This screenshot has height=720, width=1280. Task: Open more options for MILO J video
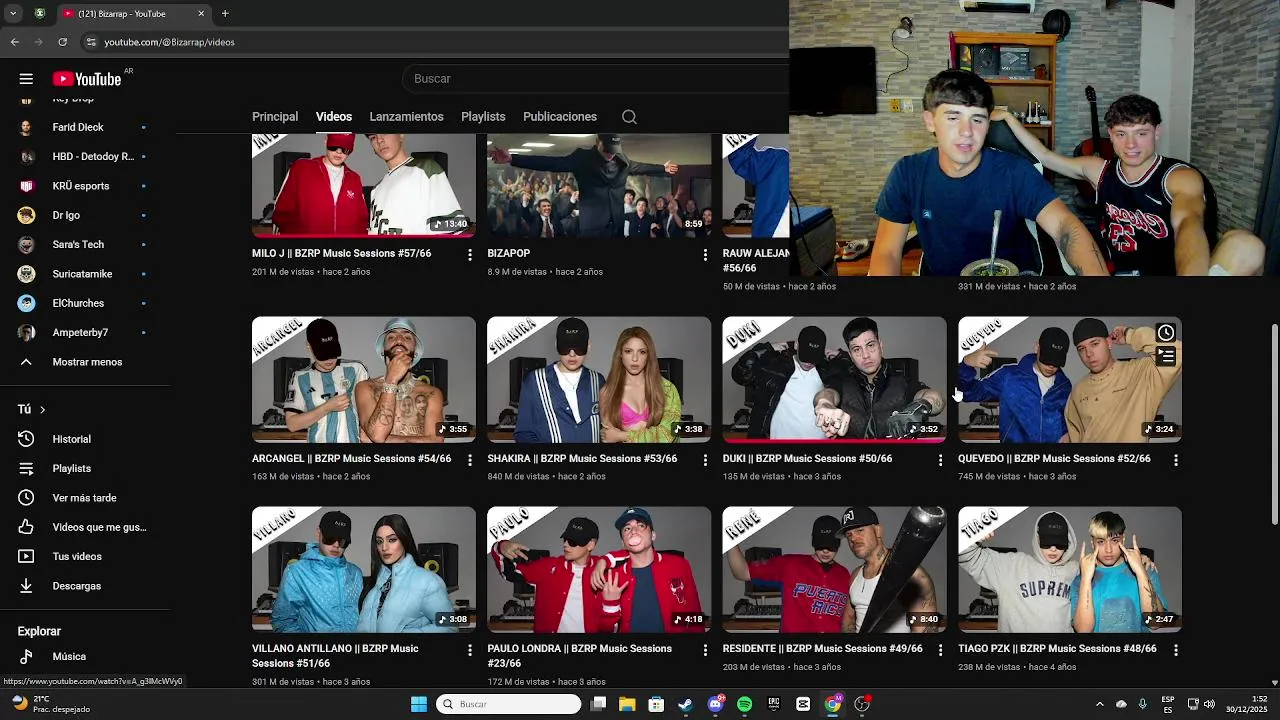(469, 255)
